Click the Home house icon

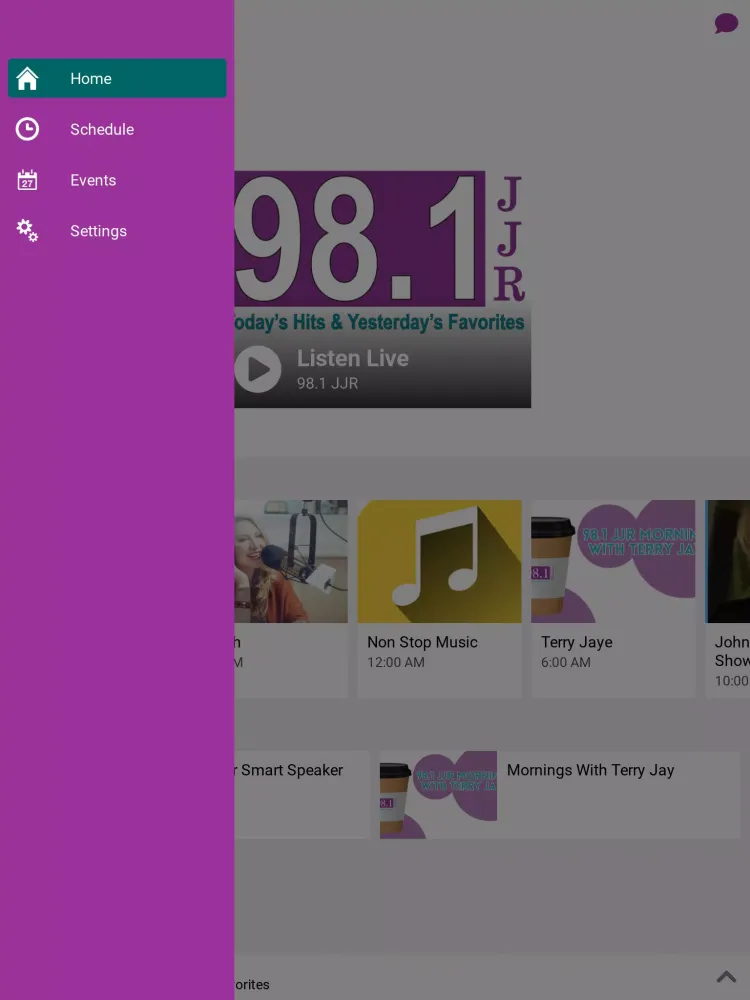[x=27, y=78]
